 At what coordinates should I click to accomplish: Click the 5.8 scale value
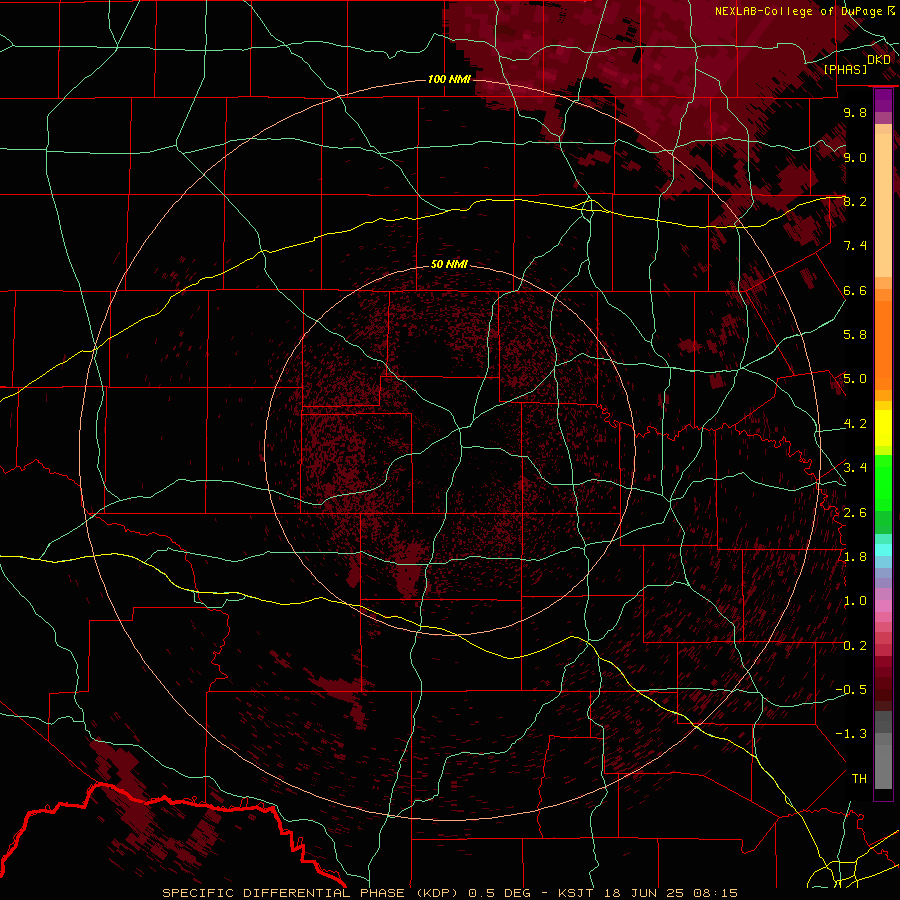pyautogui.click(x=855, y=335)
